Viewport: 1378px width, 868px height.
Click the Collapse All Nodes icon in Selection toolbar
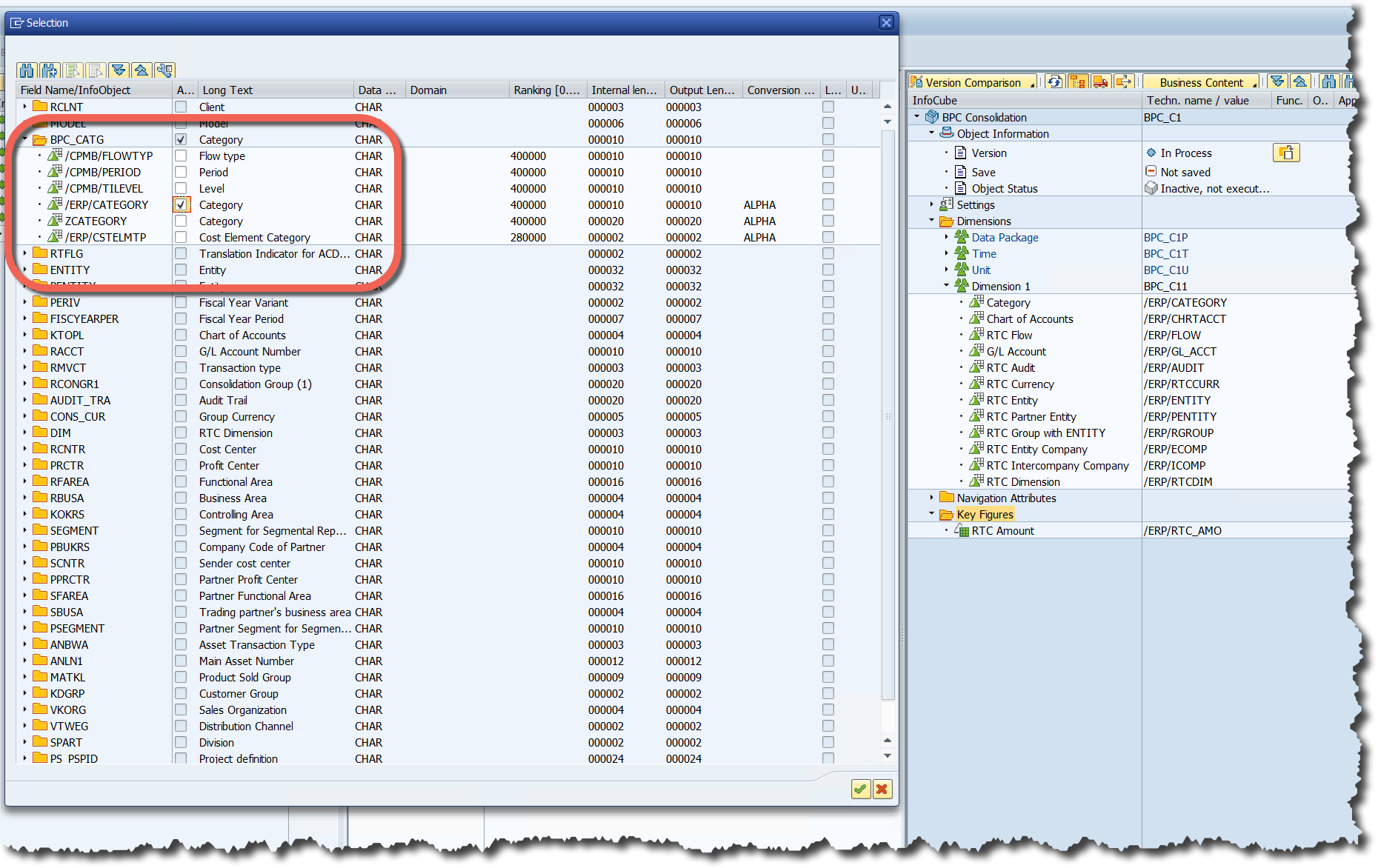tap(142, 70)
